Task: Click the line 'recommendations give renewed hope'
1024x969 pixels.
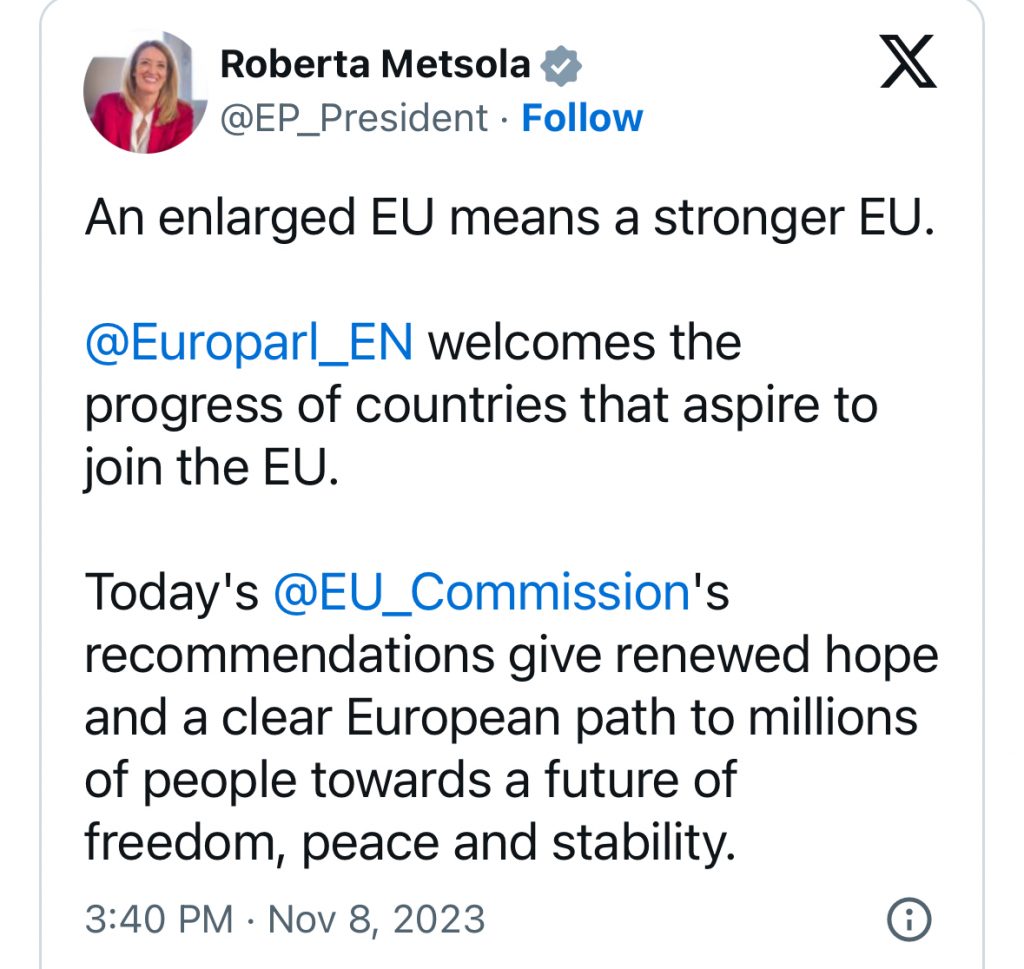Action: tap(511, 656)
